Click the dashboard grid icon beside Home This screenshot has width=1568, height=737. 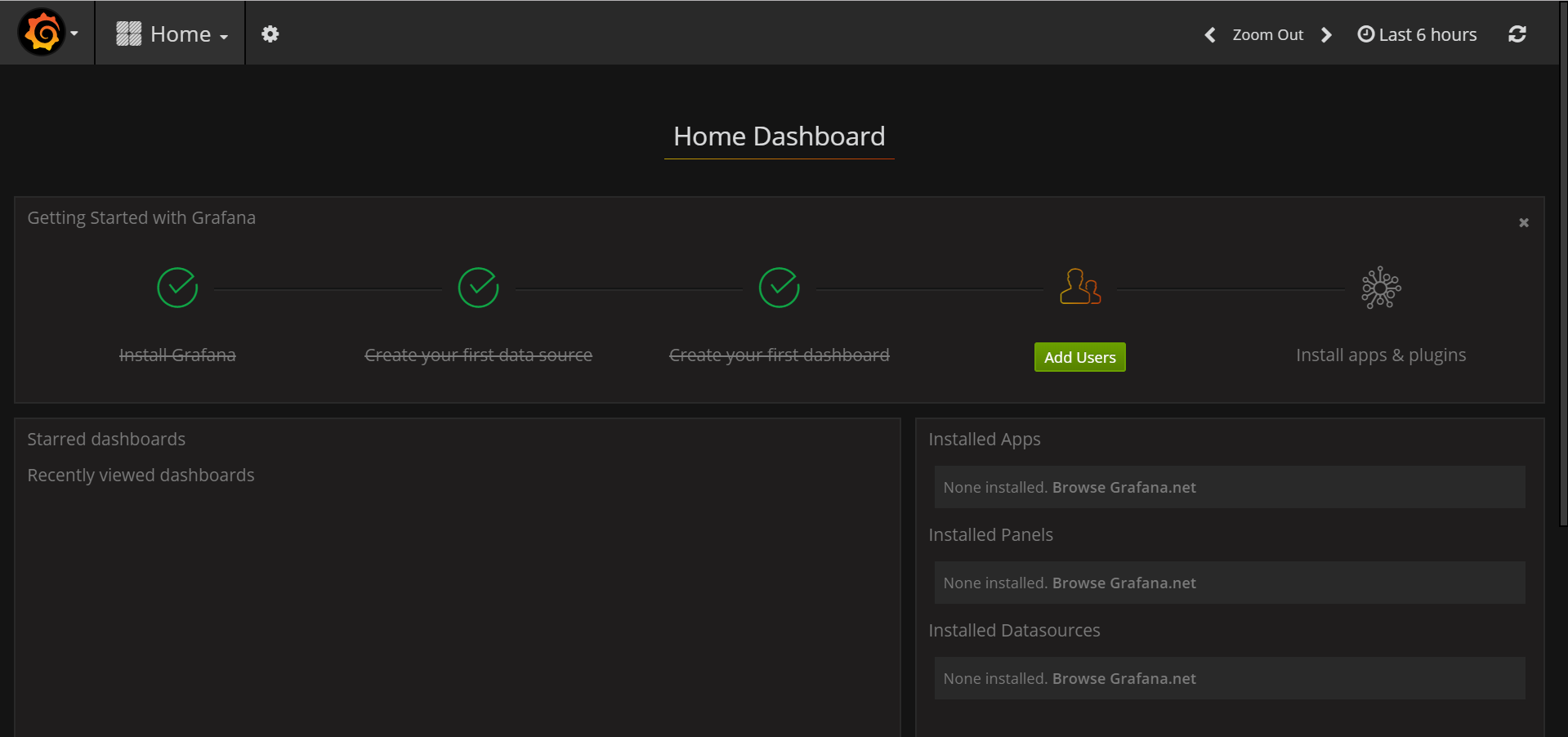[128, 33]
